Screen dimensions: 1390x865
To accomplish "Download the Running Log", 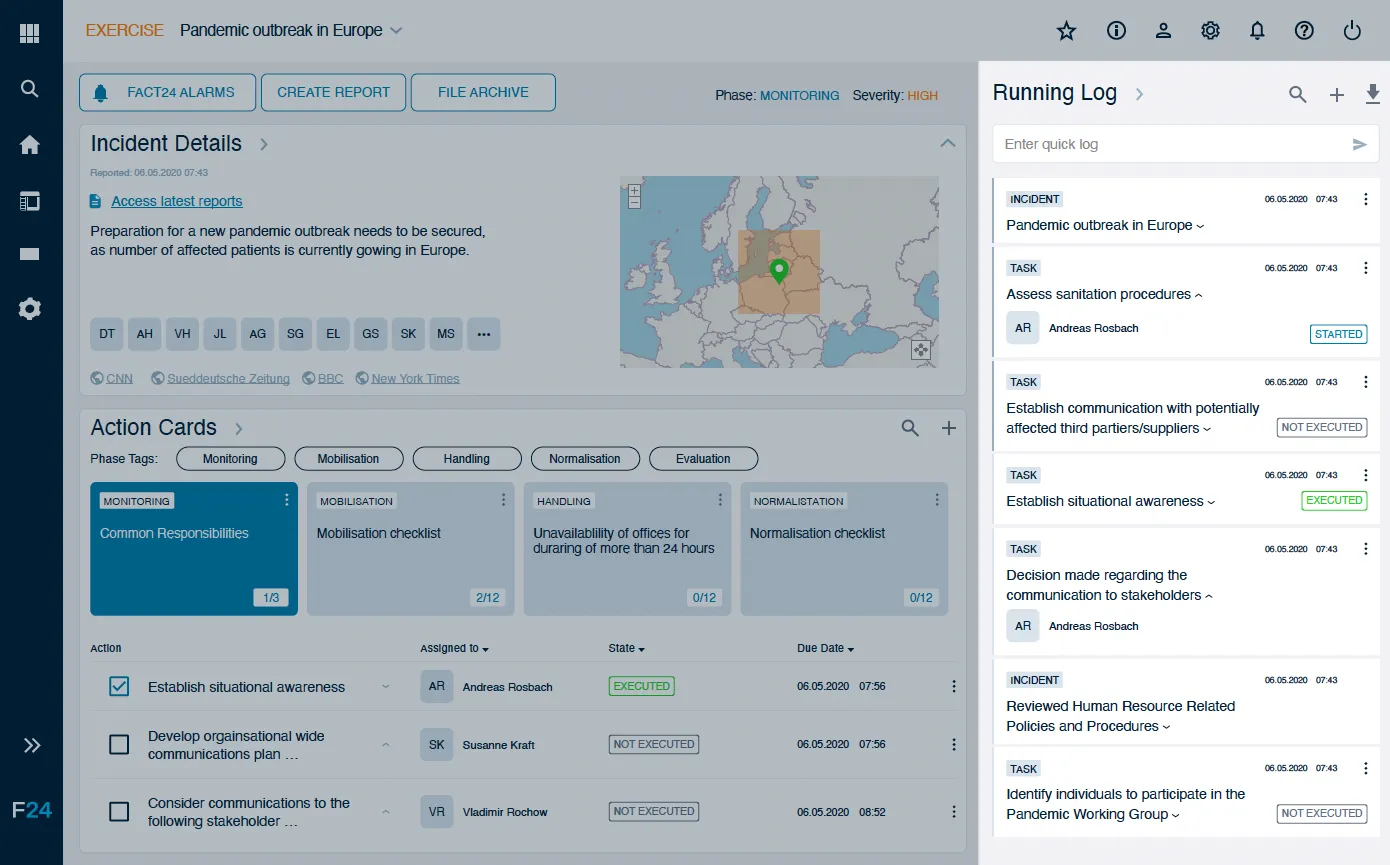I will point(1372,94).
